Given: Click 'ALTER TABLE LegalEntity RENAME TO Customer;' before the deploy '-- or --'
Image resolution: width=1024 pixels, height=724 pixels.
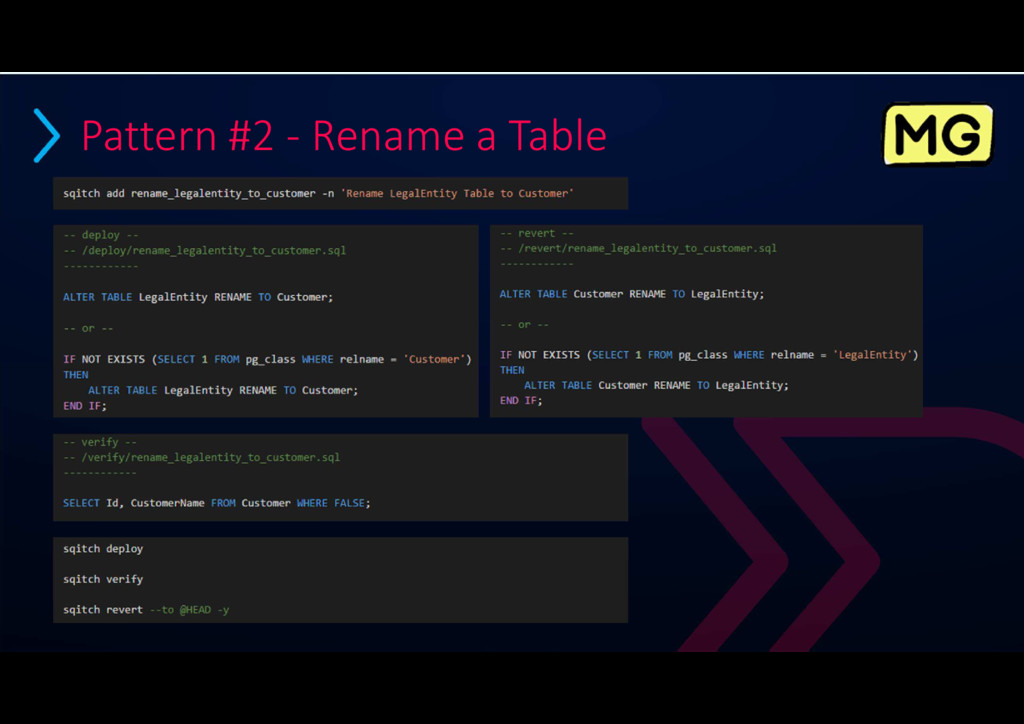Looking at the screenshot, I should tap(198, 297).
